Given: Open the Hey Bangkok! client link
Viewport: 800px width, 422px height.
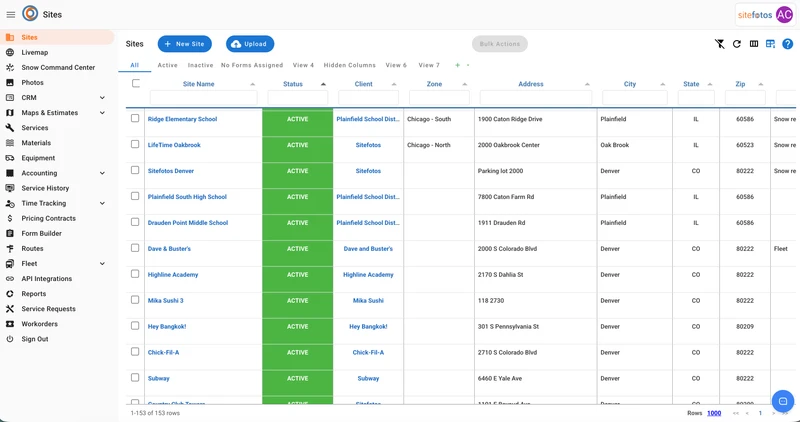Looking at the screenshot, I should tap(368, 327).
